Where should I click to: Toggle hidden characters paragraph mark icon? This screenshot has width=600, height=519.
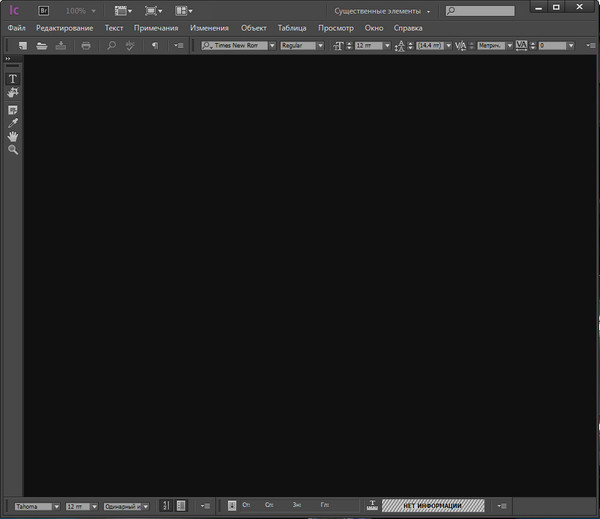[154, 46]
